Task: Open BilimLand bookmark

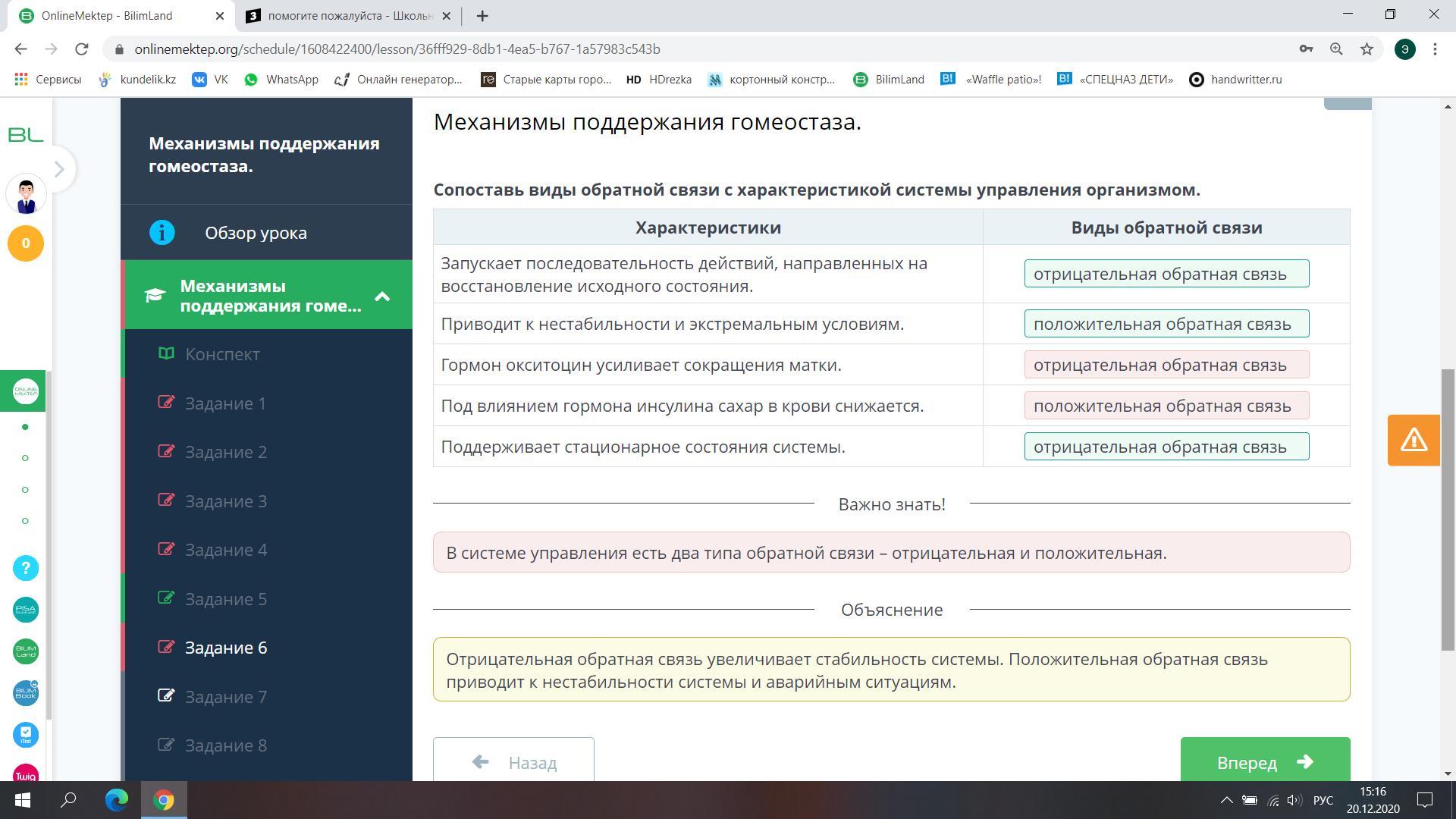Action: pos(889,79)
